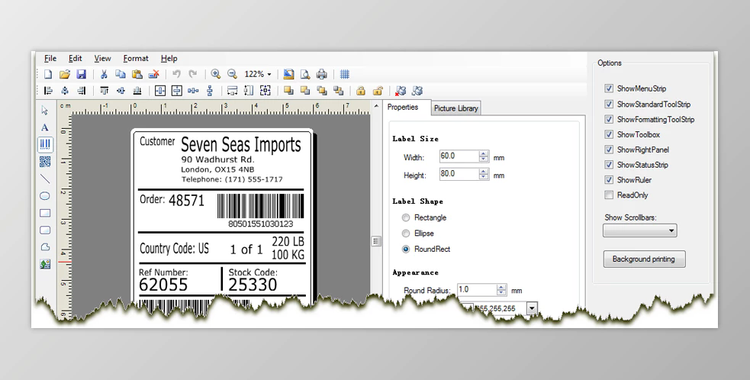This screenshot has height=380, width=750.
Task: Click the Round Radius spinner arrows
Action: click(501, 290)
